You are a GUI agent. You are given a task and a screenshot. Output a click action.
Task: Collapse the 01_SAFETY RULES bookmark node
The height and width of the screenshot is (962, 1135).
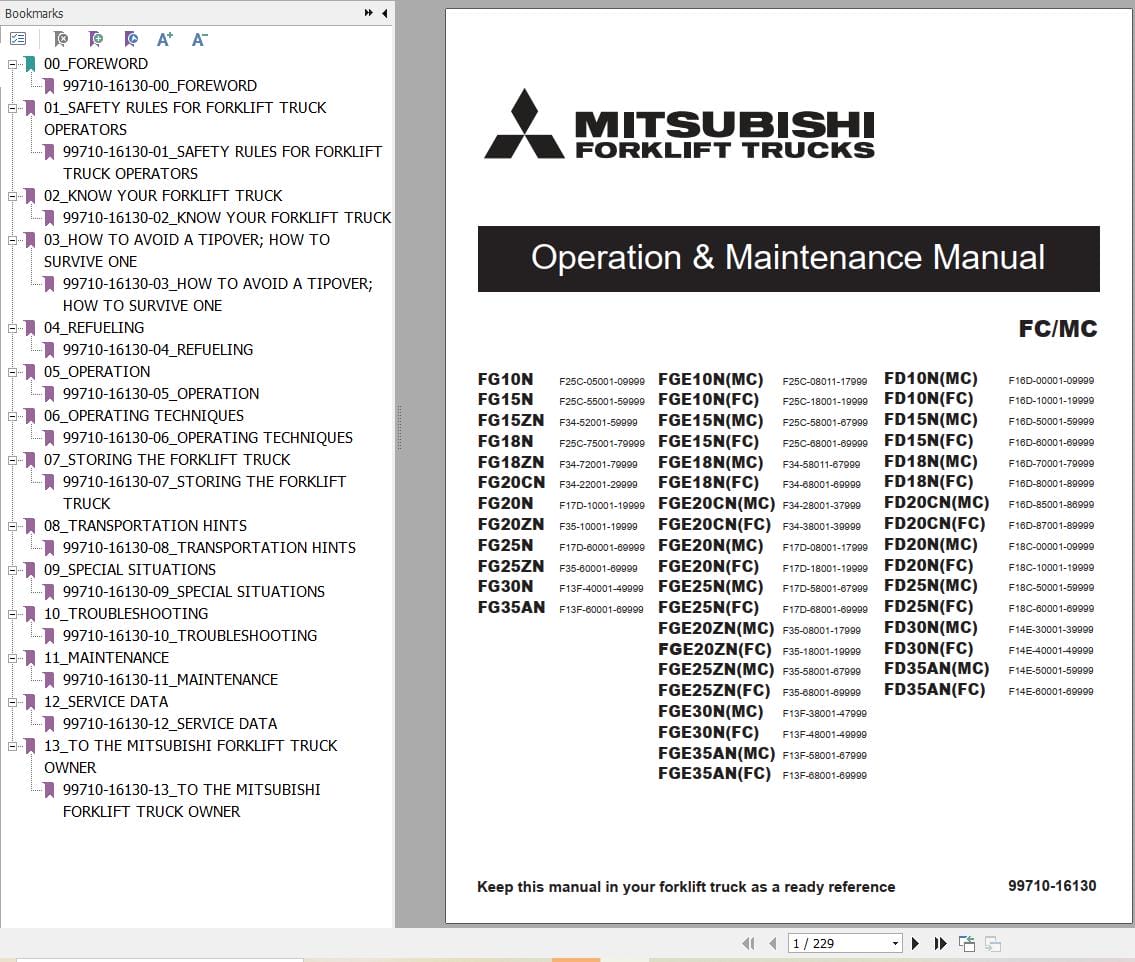(x=12, y=109)
